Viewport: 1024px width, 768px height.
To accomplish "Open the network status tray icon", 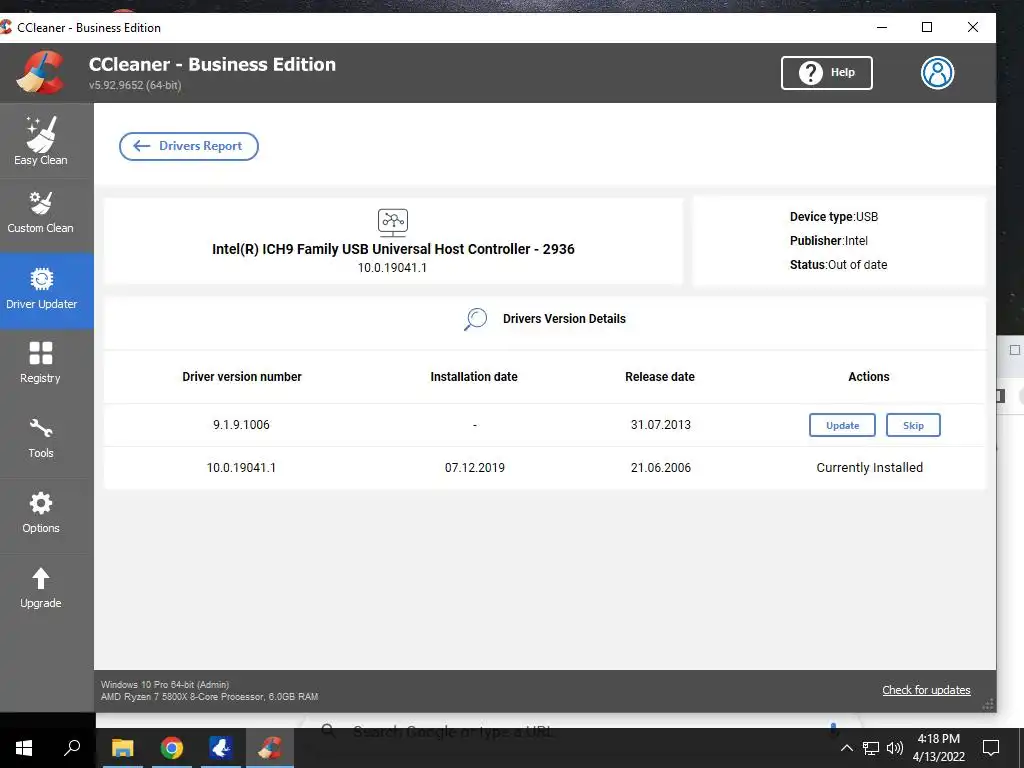I will pyautogui.click(x=871, y=748).
